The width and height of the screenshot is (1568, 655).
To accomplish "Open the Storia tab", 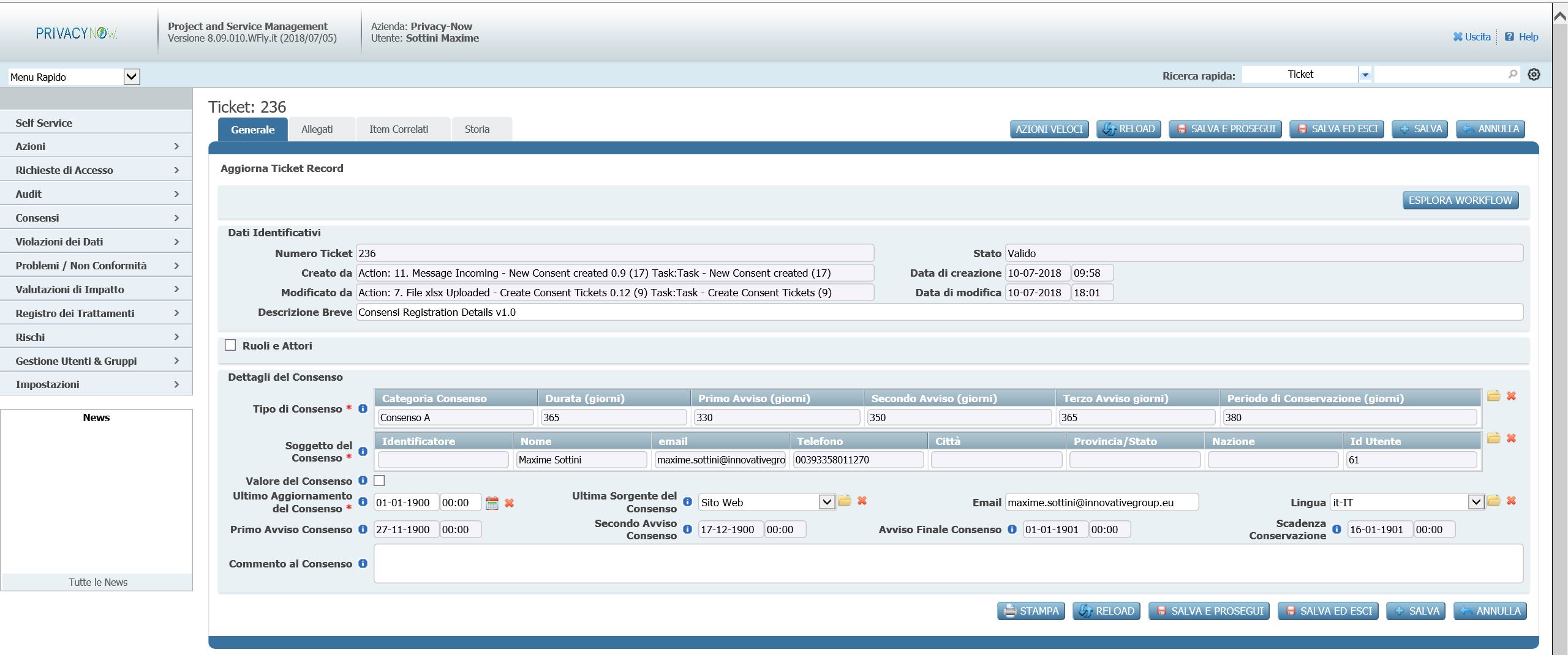I will pos(477,129).
